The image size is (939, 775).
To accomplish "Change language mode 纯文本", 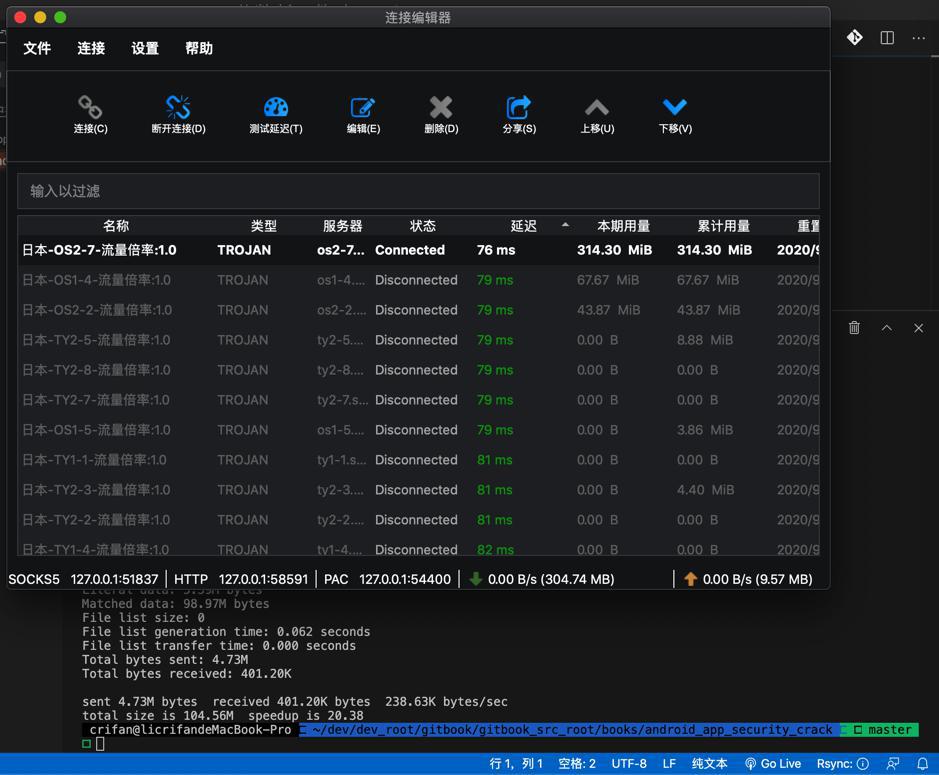I will (x=710, y=764).
